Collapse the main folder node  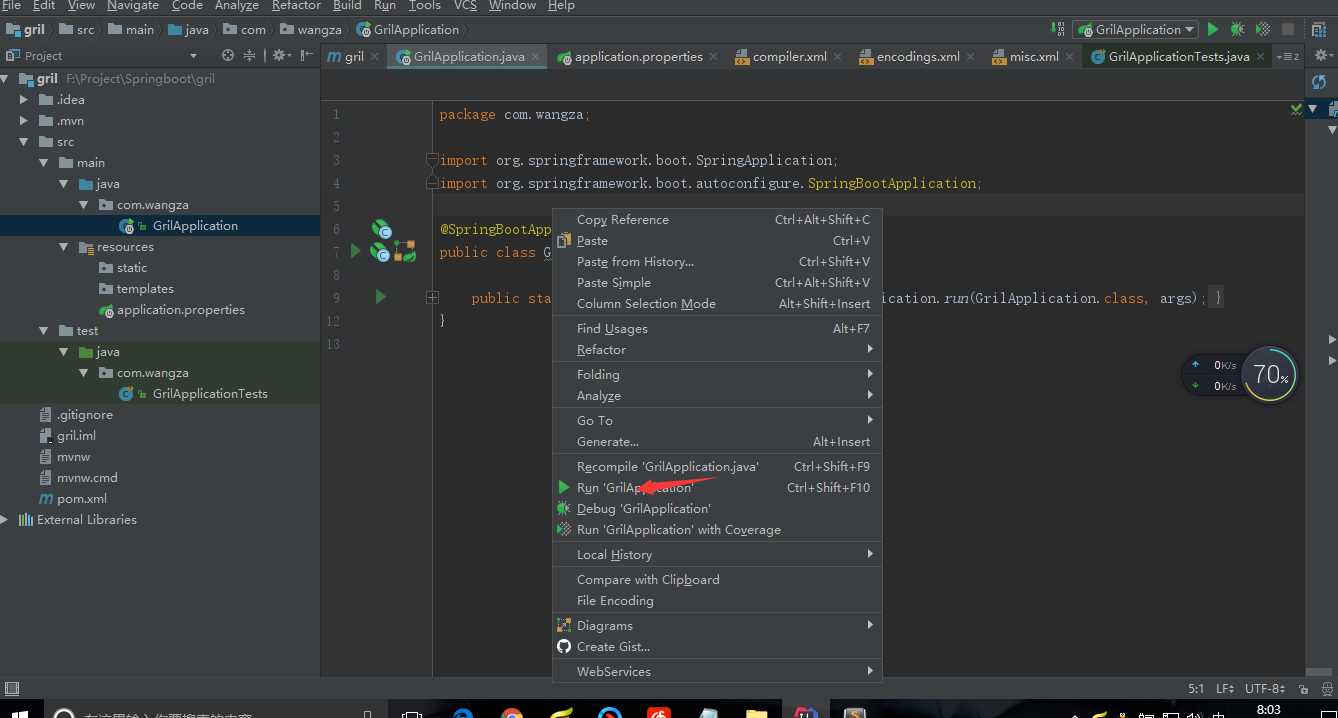(43, 162)
